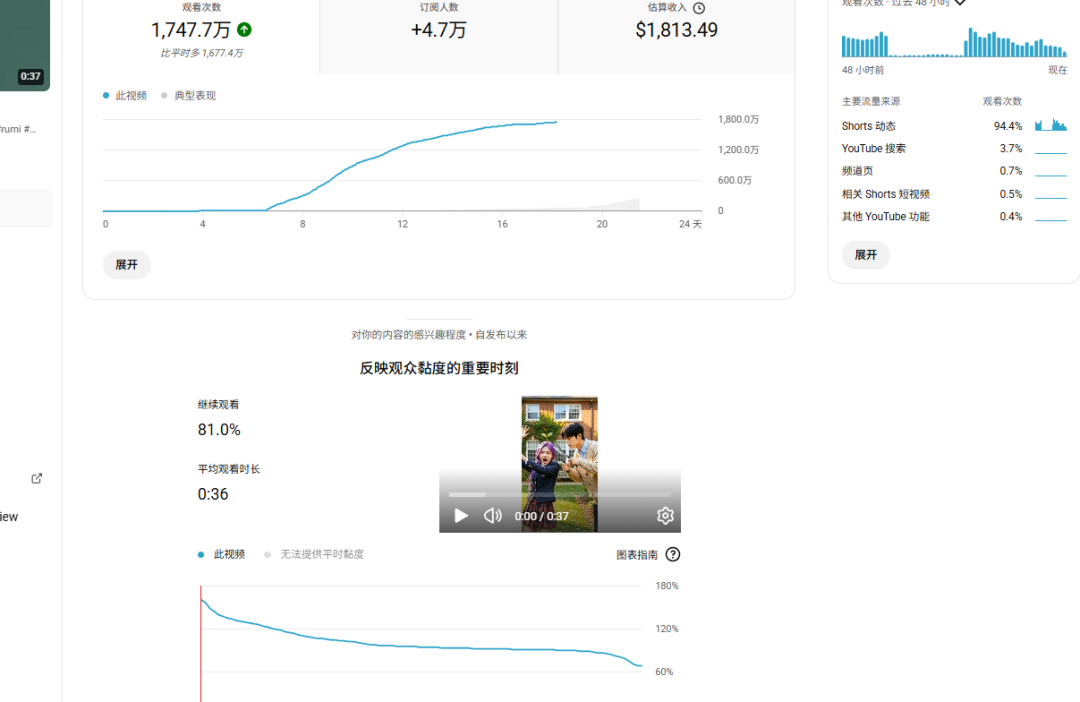The width and height of the screenshot is (1080, 702).
Task: Click the 图表指南 label
Action: point(636,555)
